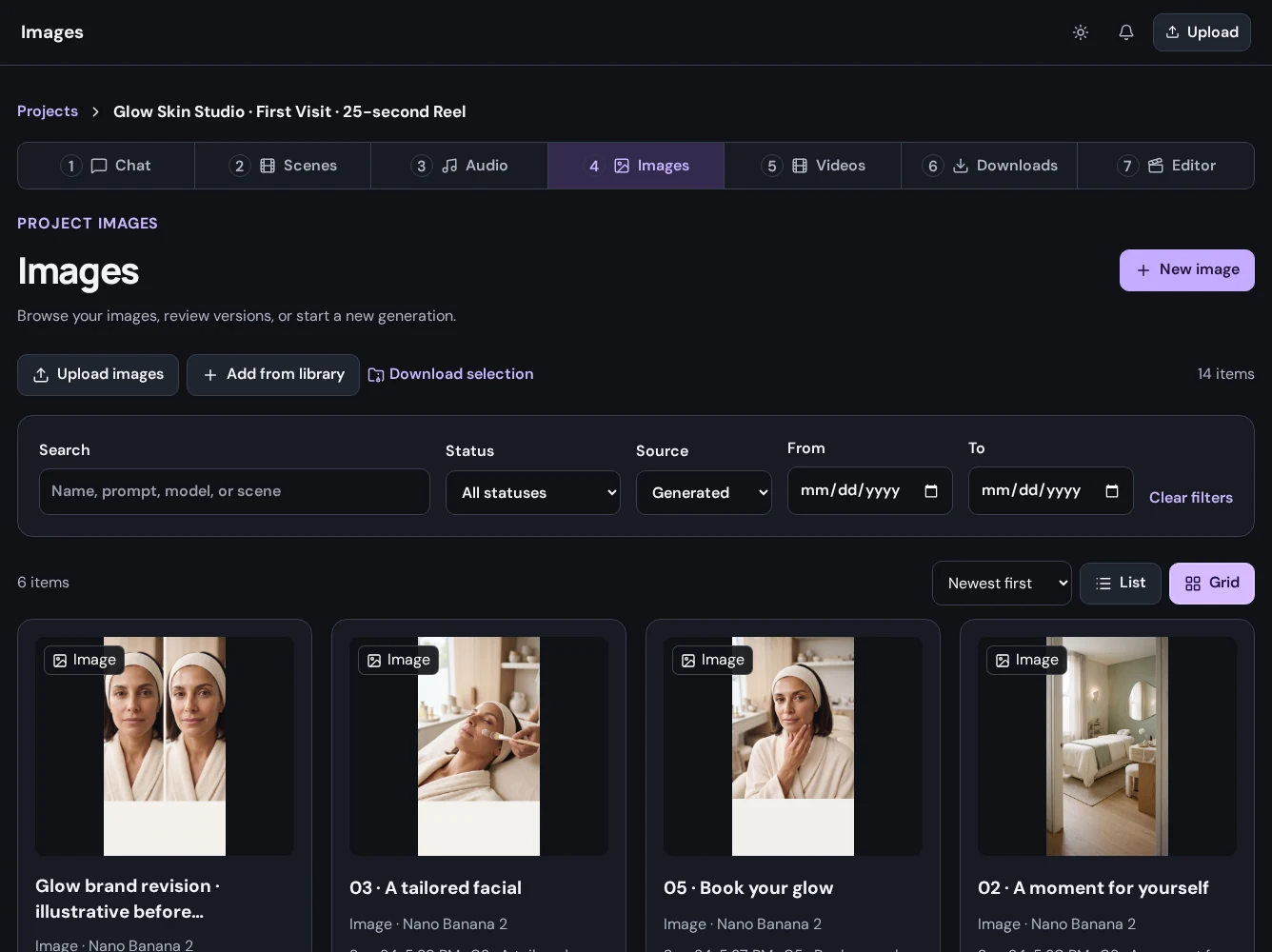Click the clapperboard icon on Editor tab
Screen dimensions: 1272x952
click(1156, 166)
